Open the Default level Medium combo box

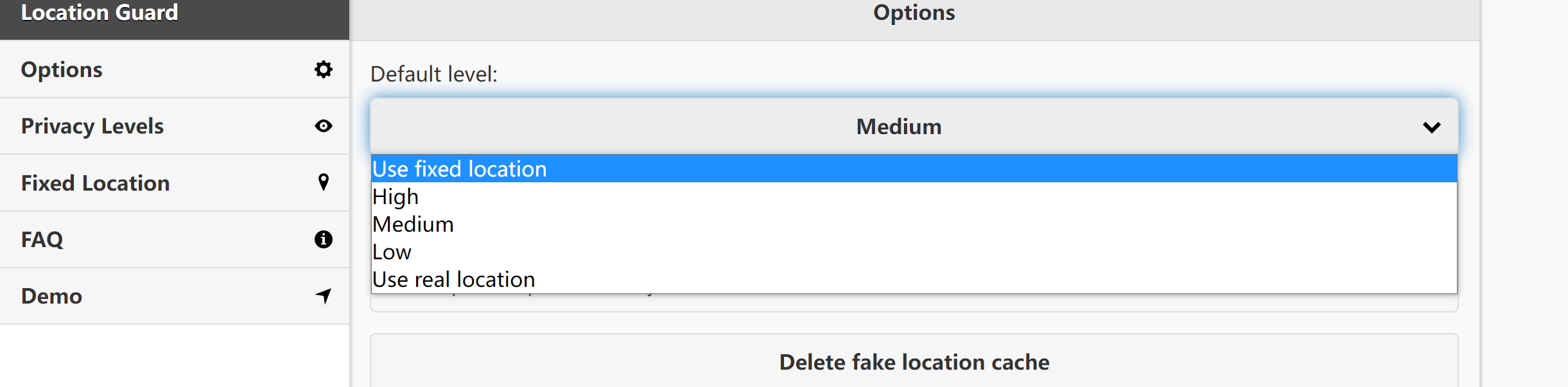click(x=914, y=126)
